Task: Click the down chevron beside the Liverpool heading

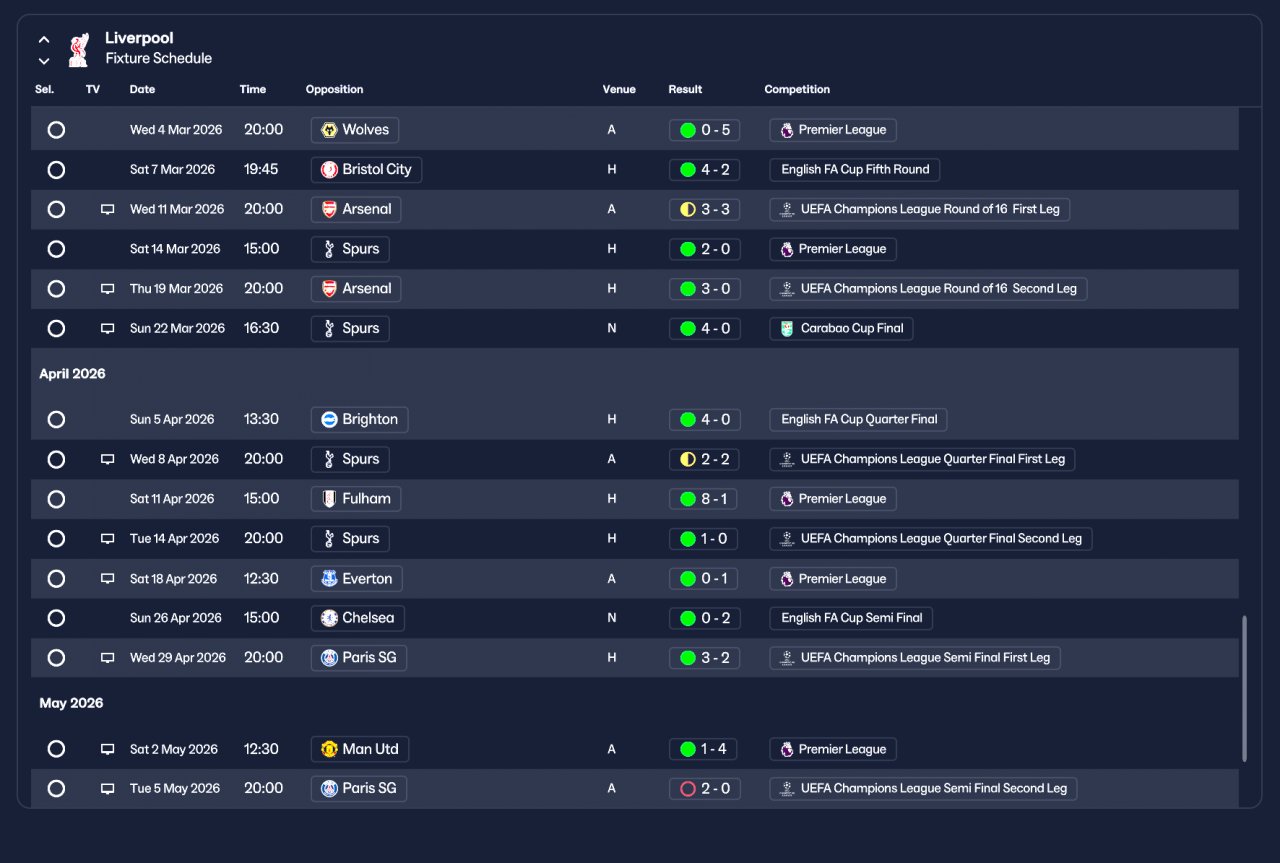Action: (x=44, y=61)
